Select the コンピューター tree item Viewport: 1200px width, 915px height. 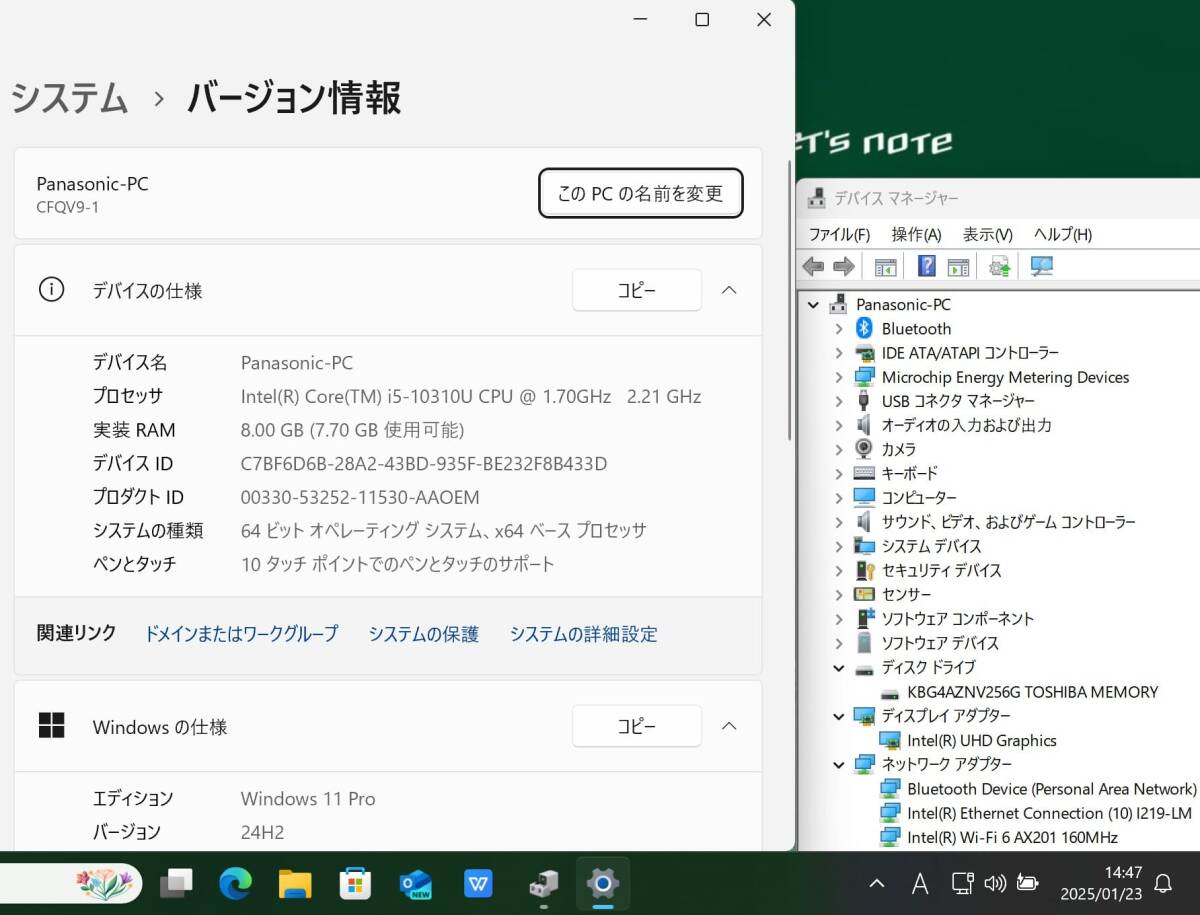pos(919,498)
